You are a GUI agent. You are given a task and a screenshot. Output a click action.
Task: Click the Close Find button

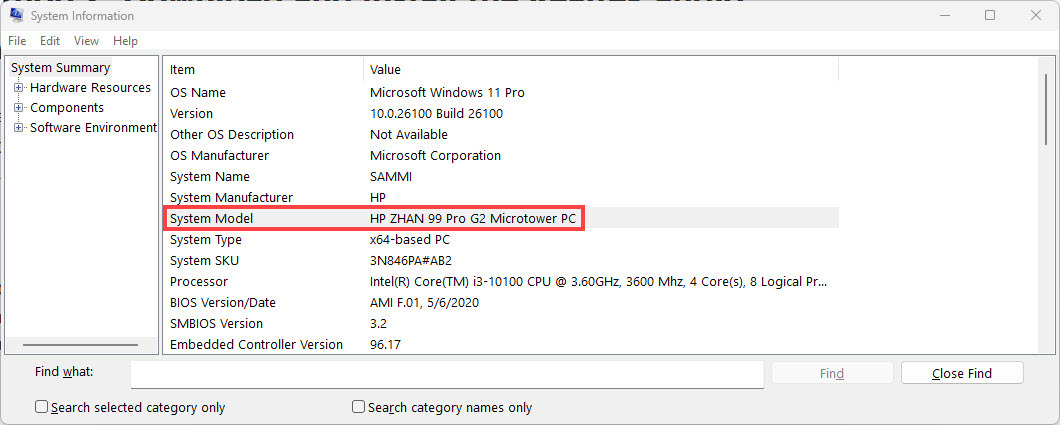pyautogui.click(x=962, y=373)
